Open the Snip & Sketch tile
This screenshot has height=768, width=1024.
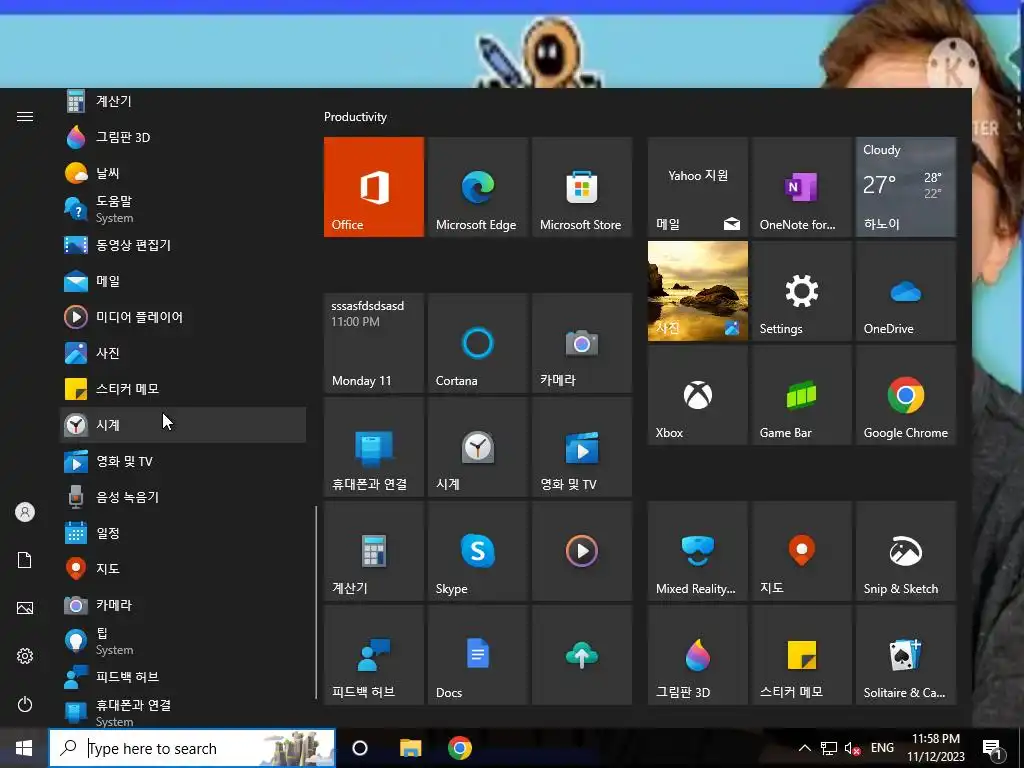pyautogui.click(x=906, y=551)
